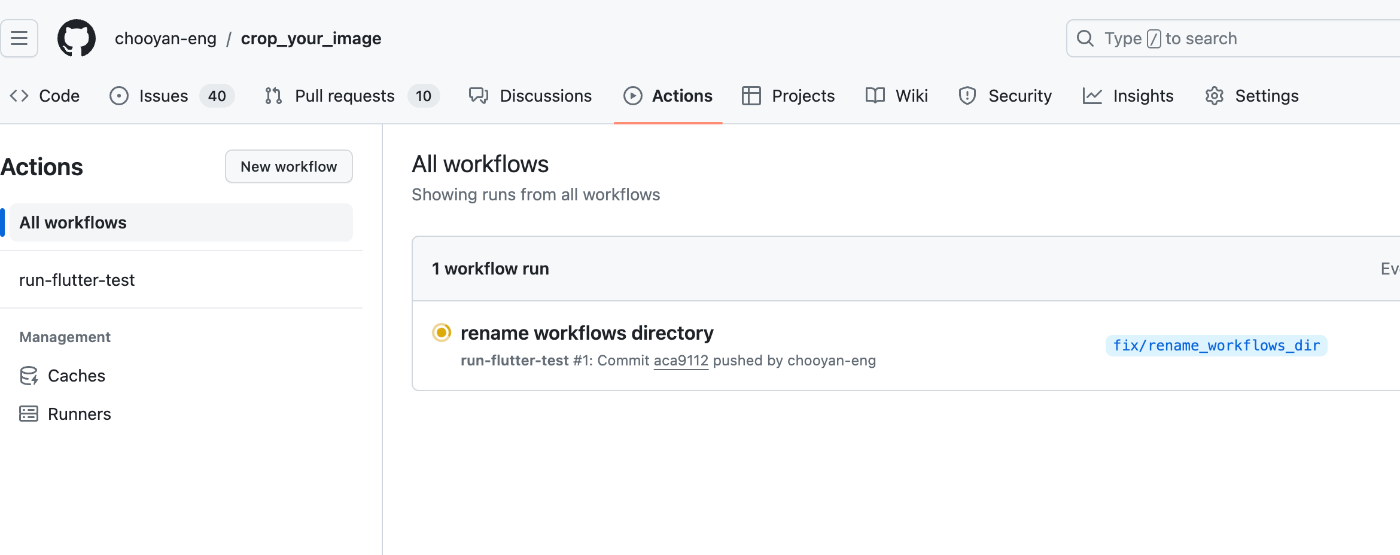Click the in-progress yellow status icon

coord(441,333)
